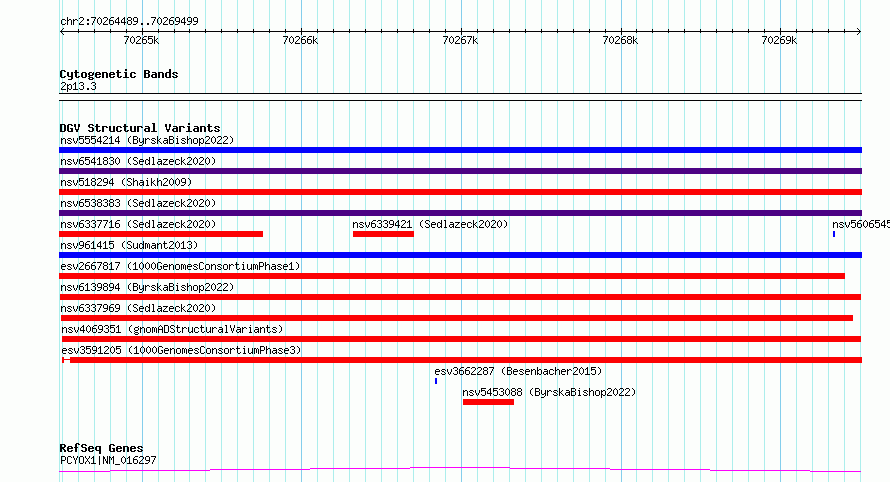Click nsv6538383 (Sedlazeck2020) label

138,203
